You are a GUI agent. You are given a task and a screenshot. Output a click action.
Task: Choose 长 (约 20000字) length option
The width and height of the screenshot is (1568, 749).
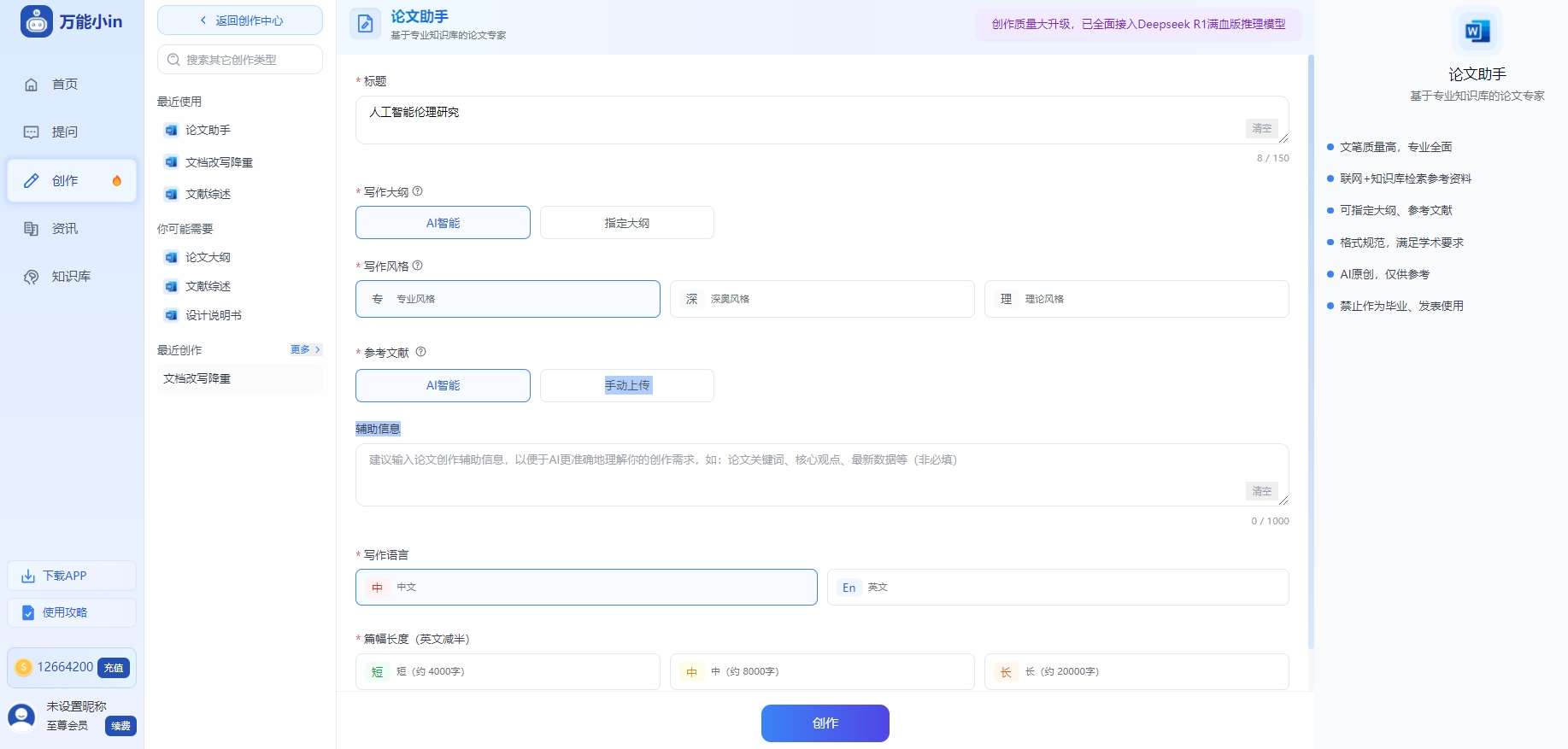pyautogui.click(x=1136, y=672)
